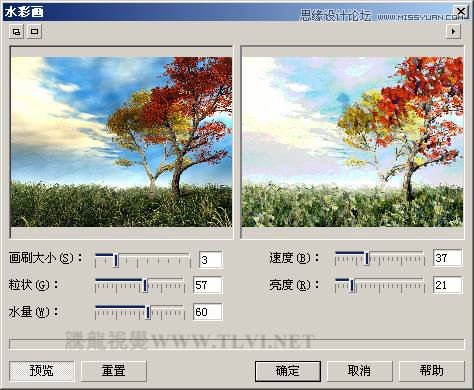Click the 水量(W) label
Image resolution: width=474 pixels, height=390 pixels.
point(33,312)
